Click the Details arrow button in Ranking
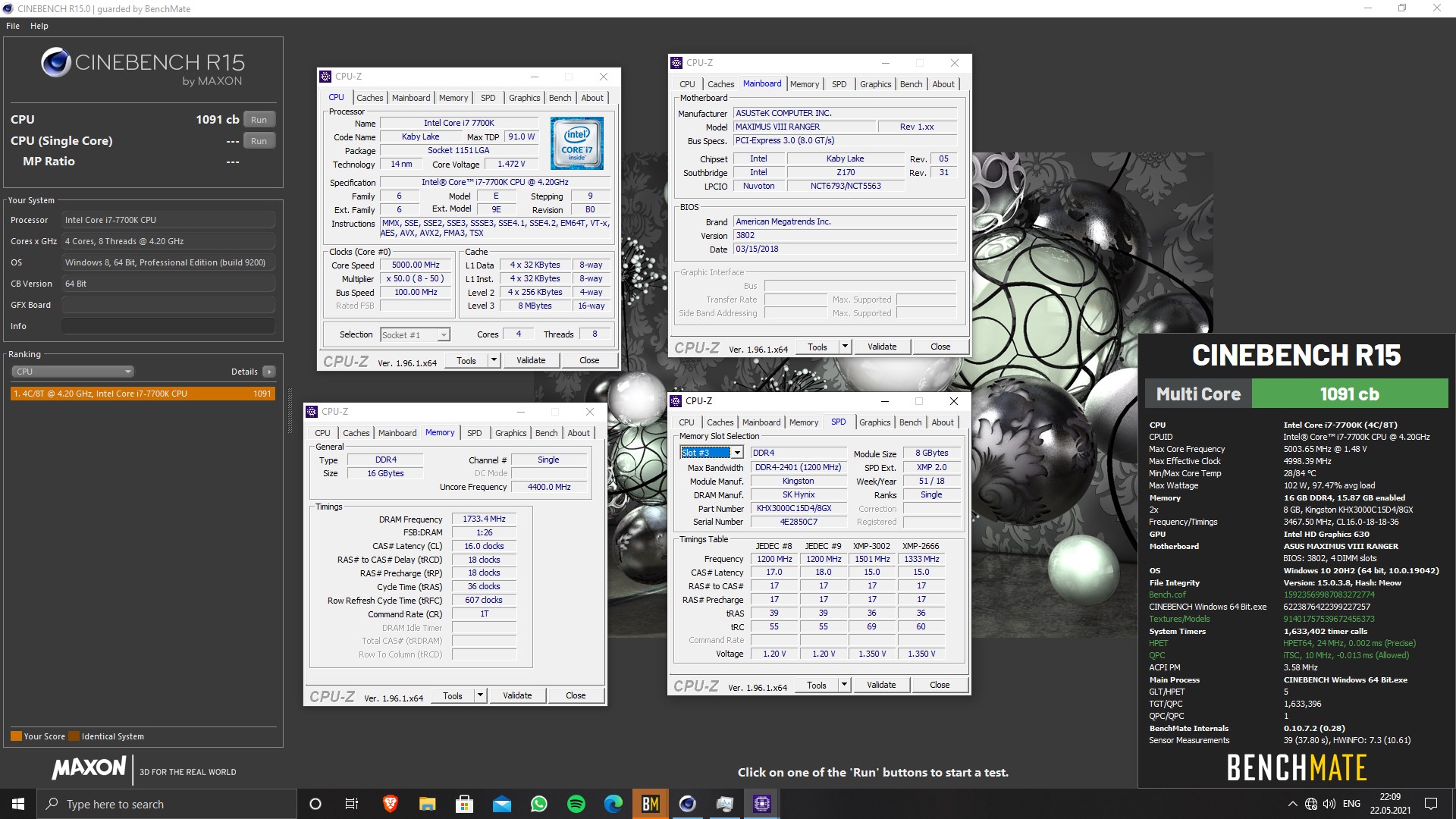The width and height of the screenshot is (1456, 819). (x=268, y=372)
